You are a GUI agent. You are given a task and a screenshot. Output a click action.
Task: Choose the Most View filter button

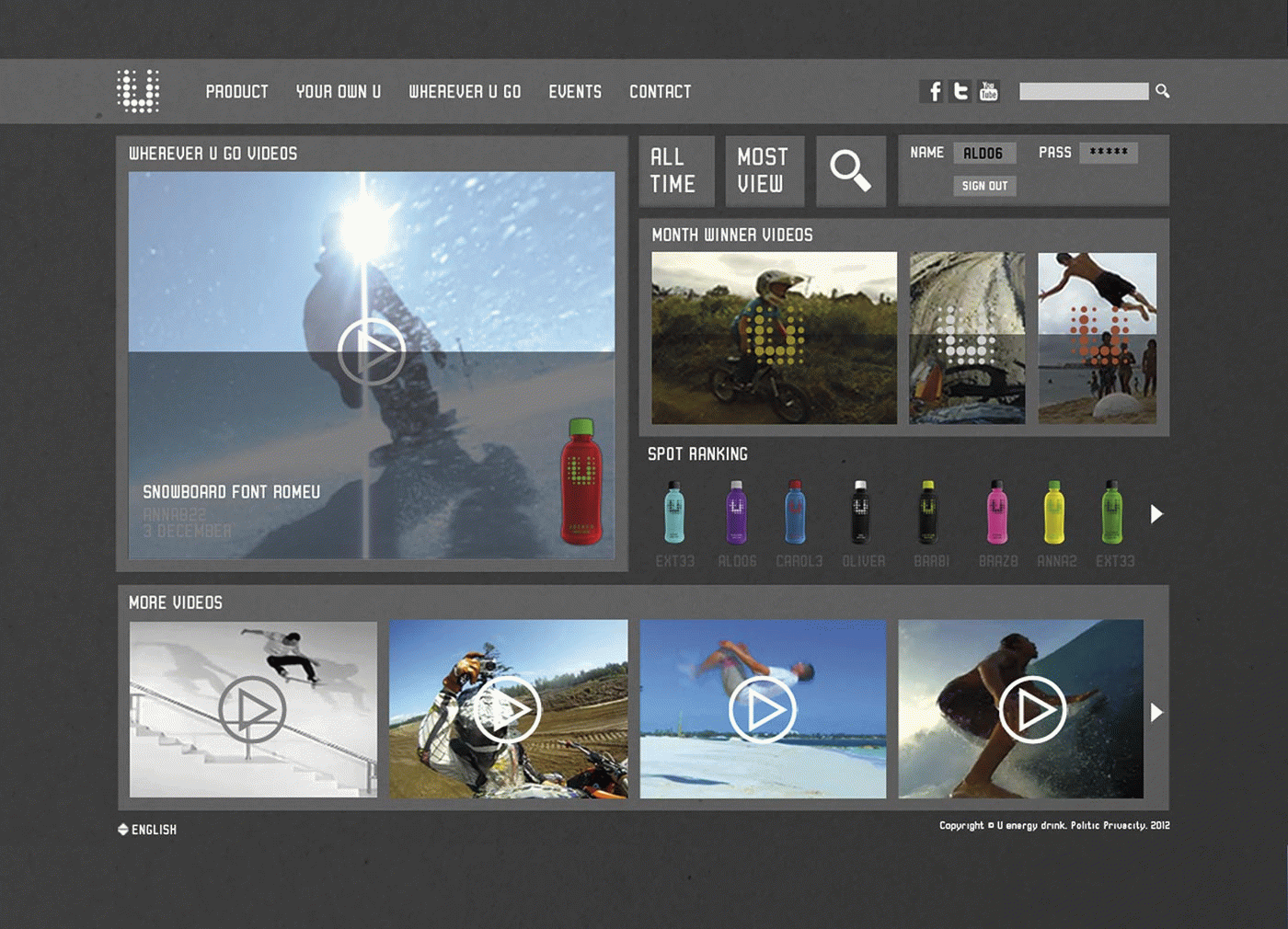pyautogui.click(x=764, y=171)
